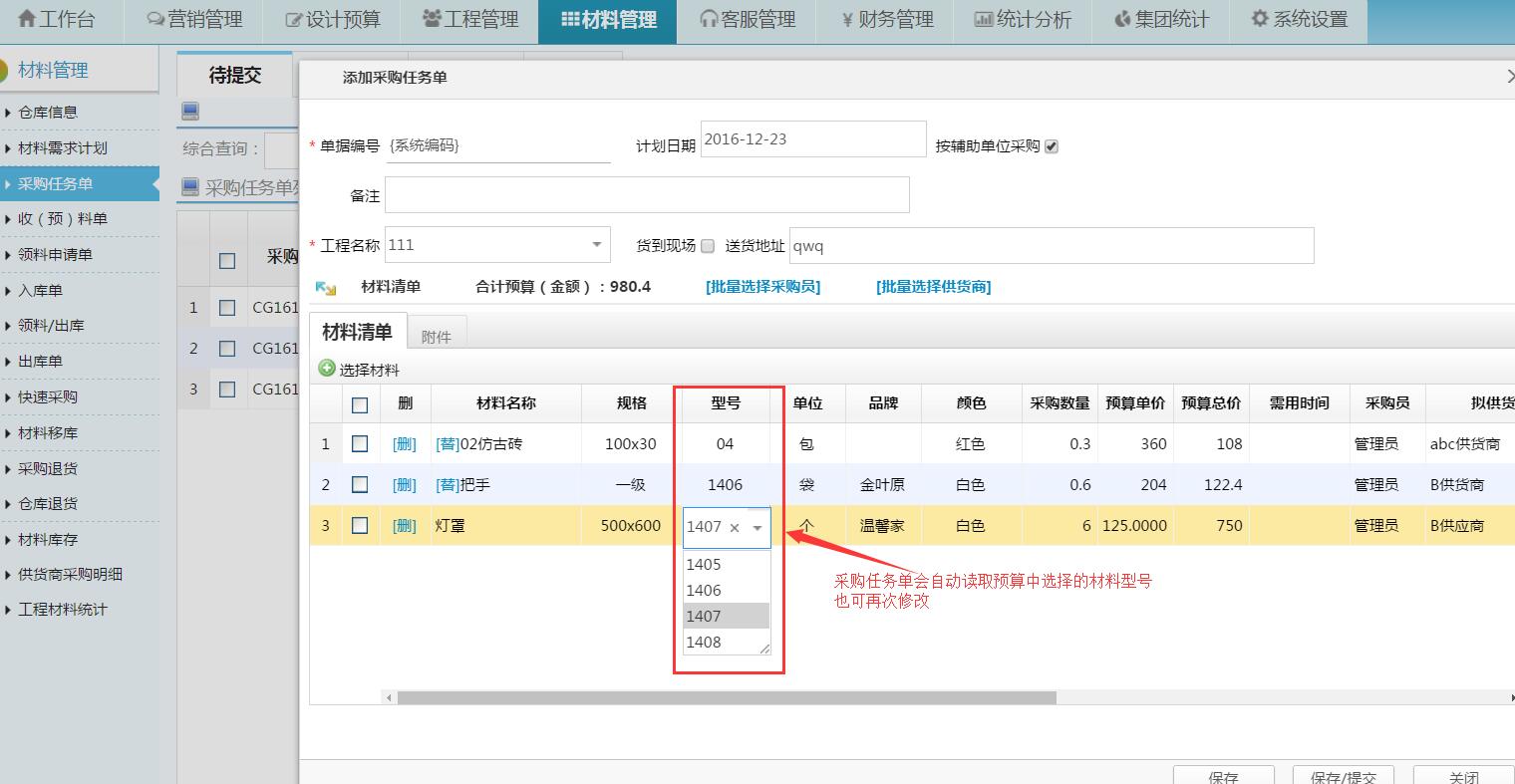Click the green plus 选择材料 icon
The width and height of the screenshot is (1515, 784).
[x=327, y=369]
